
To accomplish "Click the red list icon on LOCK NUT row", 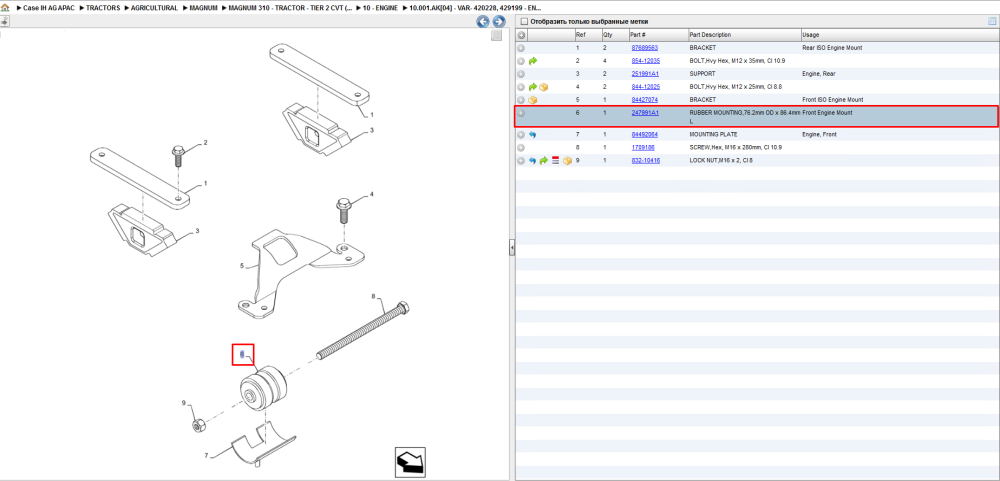I will tap(555, 161).
